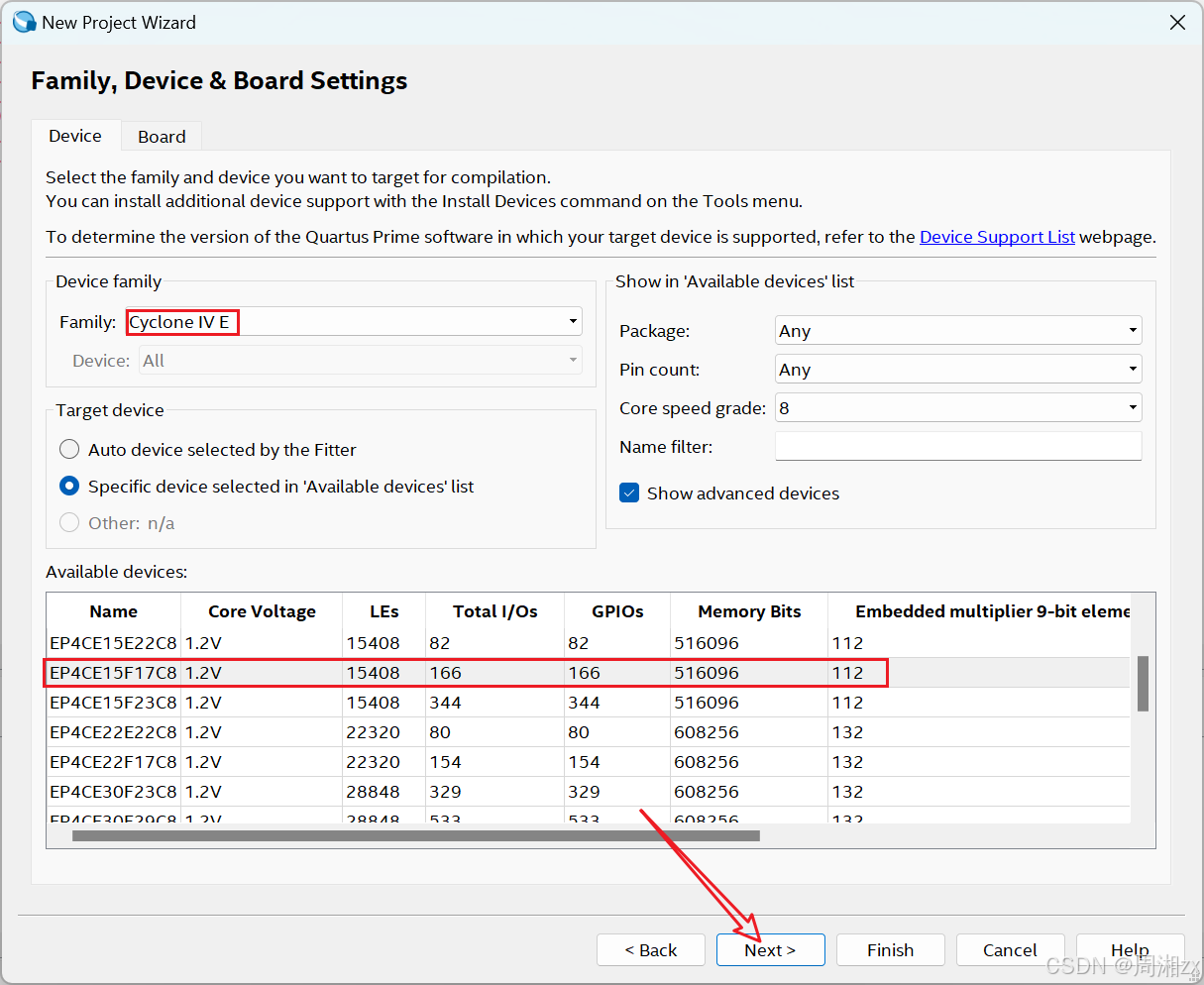
Task: Select Auto device selected by the Fitter
Action: pos(69,450)
